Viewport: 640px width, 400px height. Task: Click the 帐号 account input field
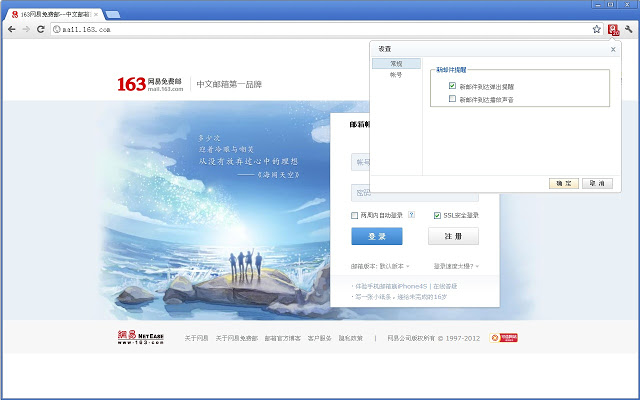pyautogui.click(x=360, y=162)
